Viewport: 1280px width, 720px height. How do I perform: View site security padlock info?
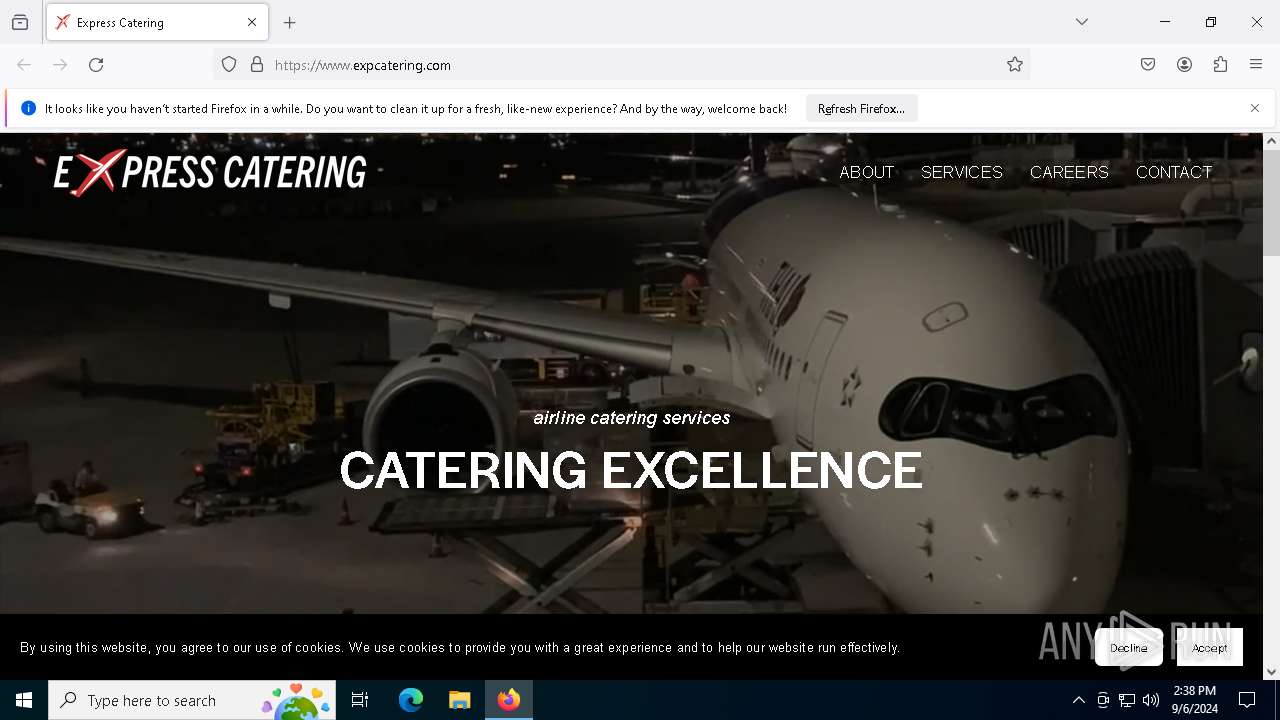257,65
